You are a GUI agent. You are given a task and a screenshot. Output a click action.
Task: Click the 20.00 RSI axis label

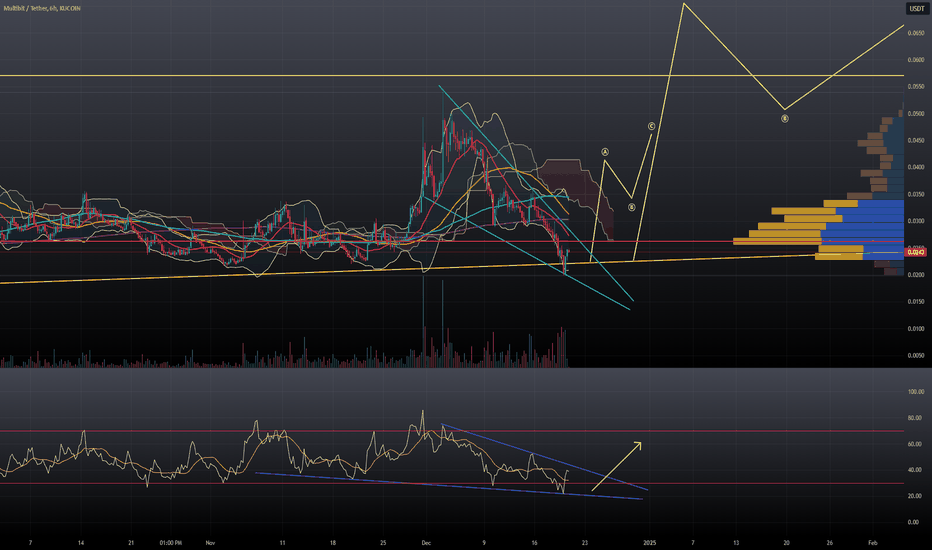coord(916,496)
